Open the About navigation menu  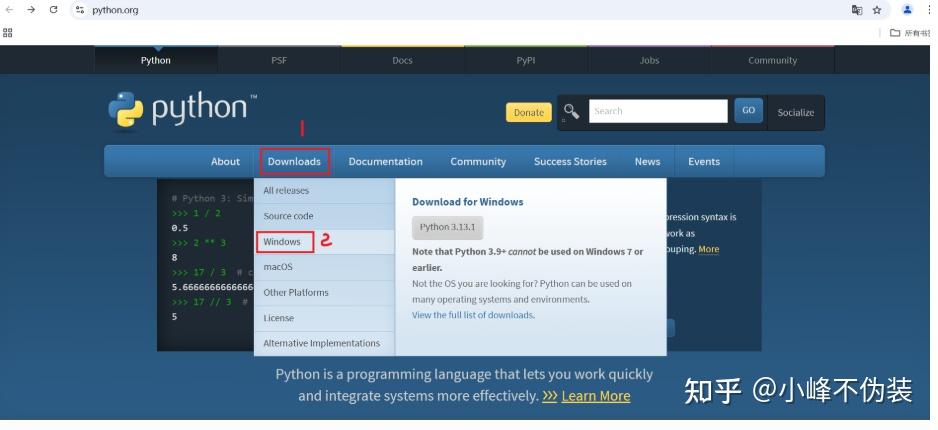pos(226,161)
